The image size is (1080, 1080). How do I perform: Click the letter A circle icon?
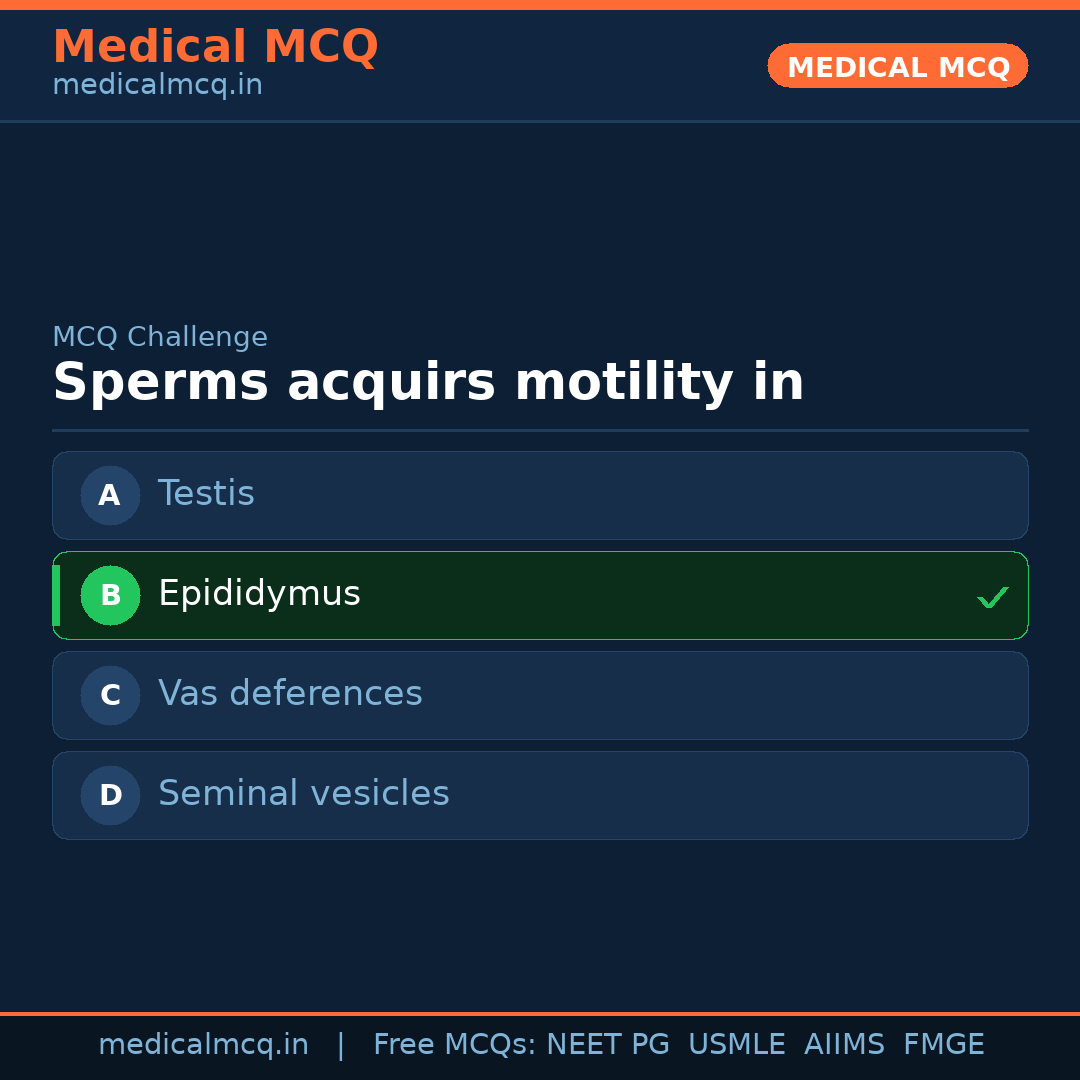(110, 495)
